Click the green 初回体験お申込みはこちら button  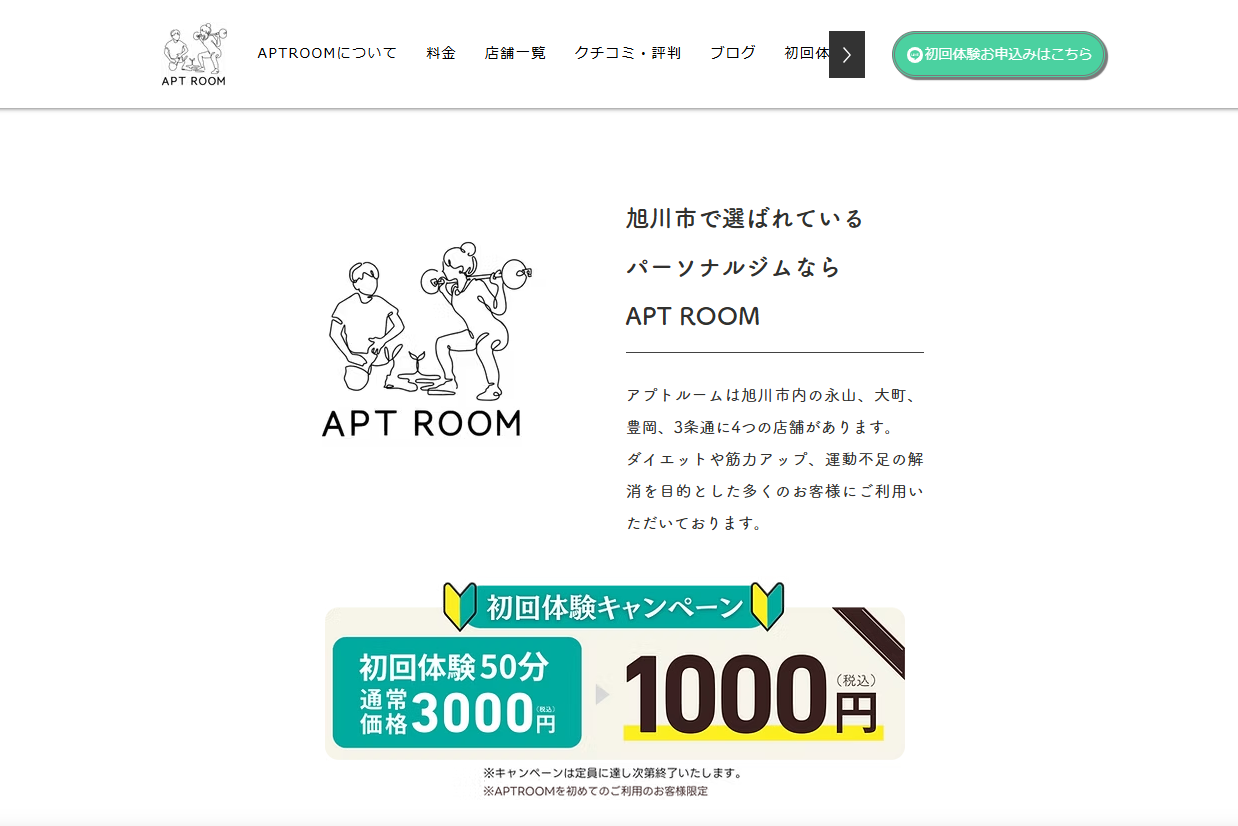coord(999,54)
